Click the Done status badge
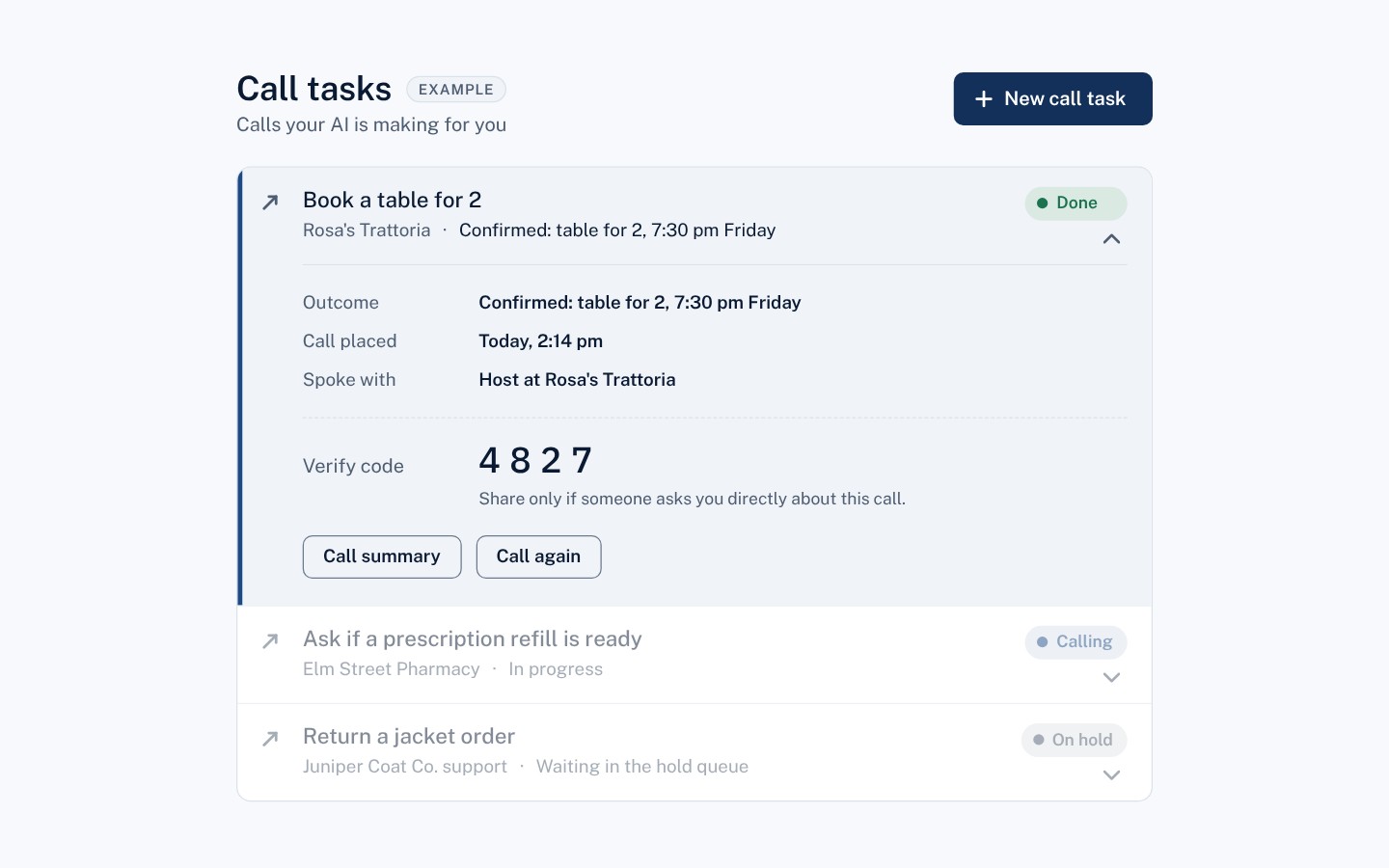The width and height of the screenshot is (1389, 868). 1076,203
